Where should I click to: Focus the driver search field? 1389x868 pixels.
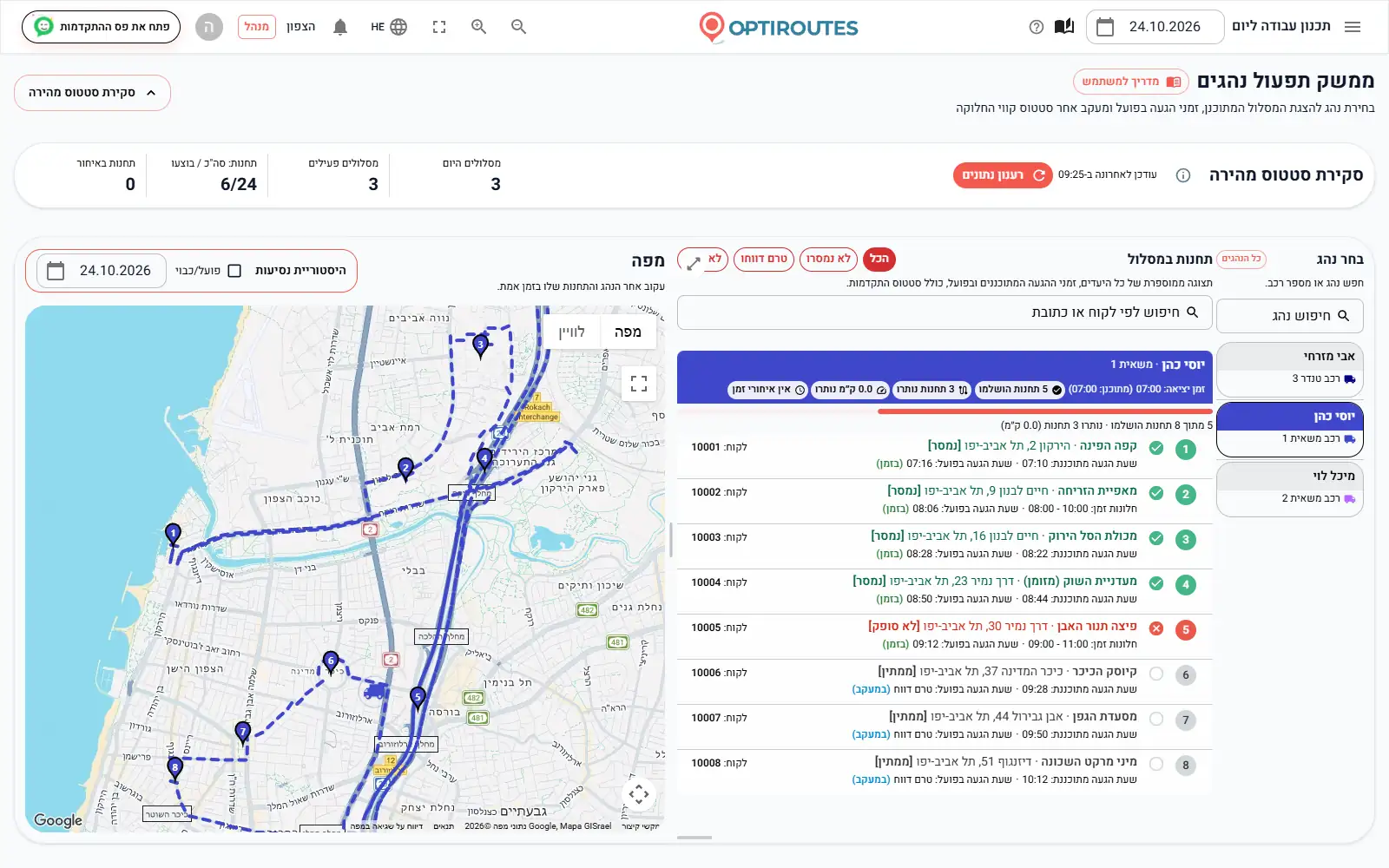[x=1290, y=316]
